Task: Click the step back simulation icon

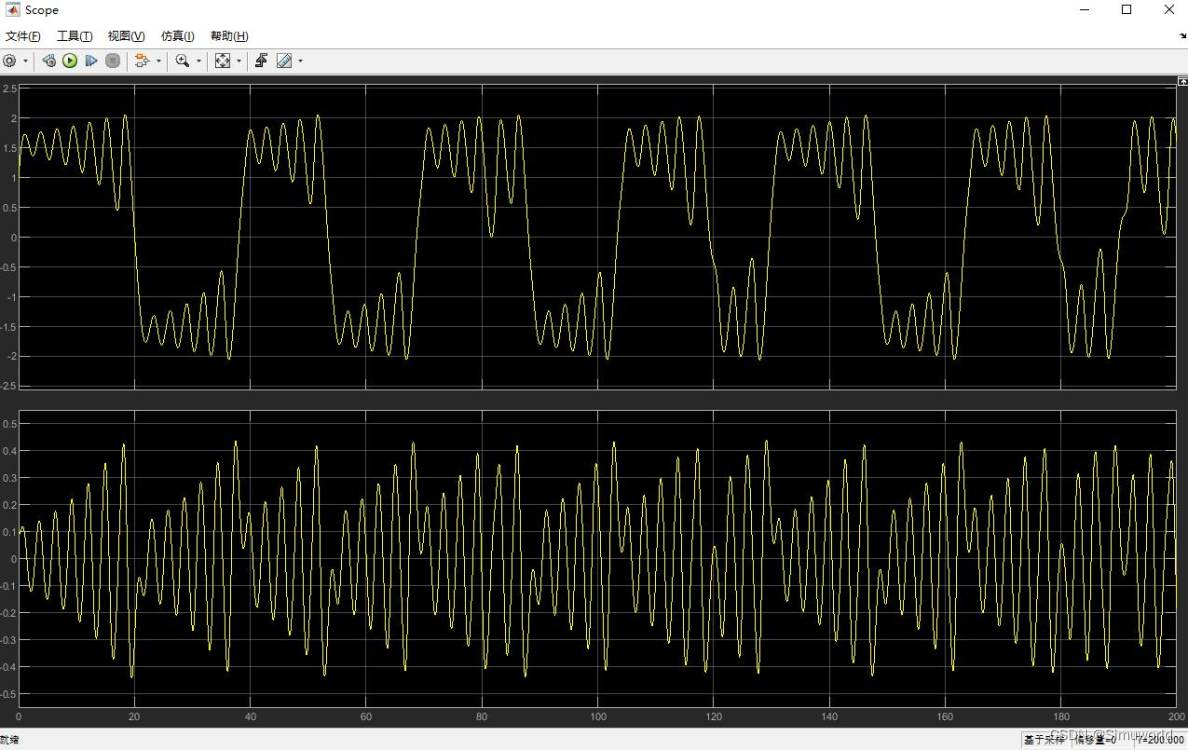Action: point(48,61)
